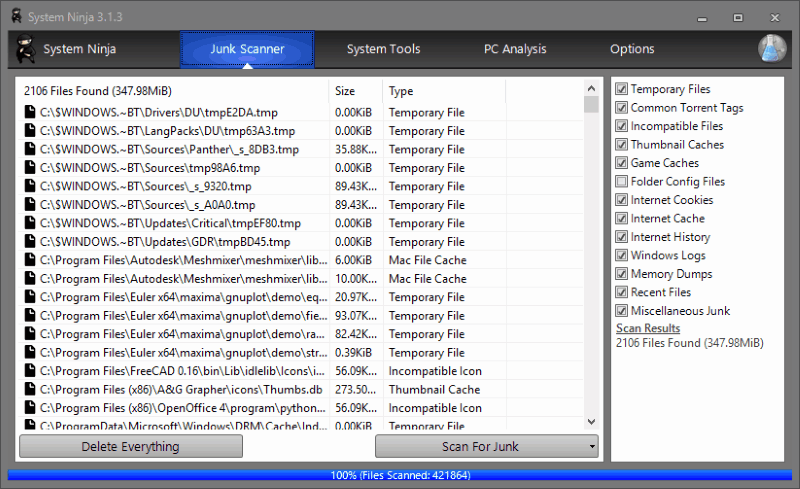
Task: Click file icon of gnuplot\demo\str... row
Action: (x=30, y=352)
